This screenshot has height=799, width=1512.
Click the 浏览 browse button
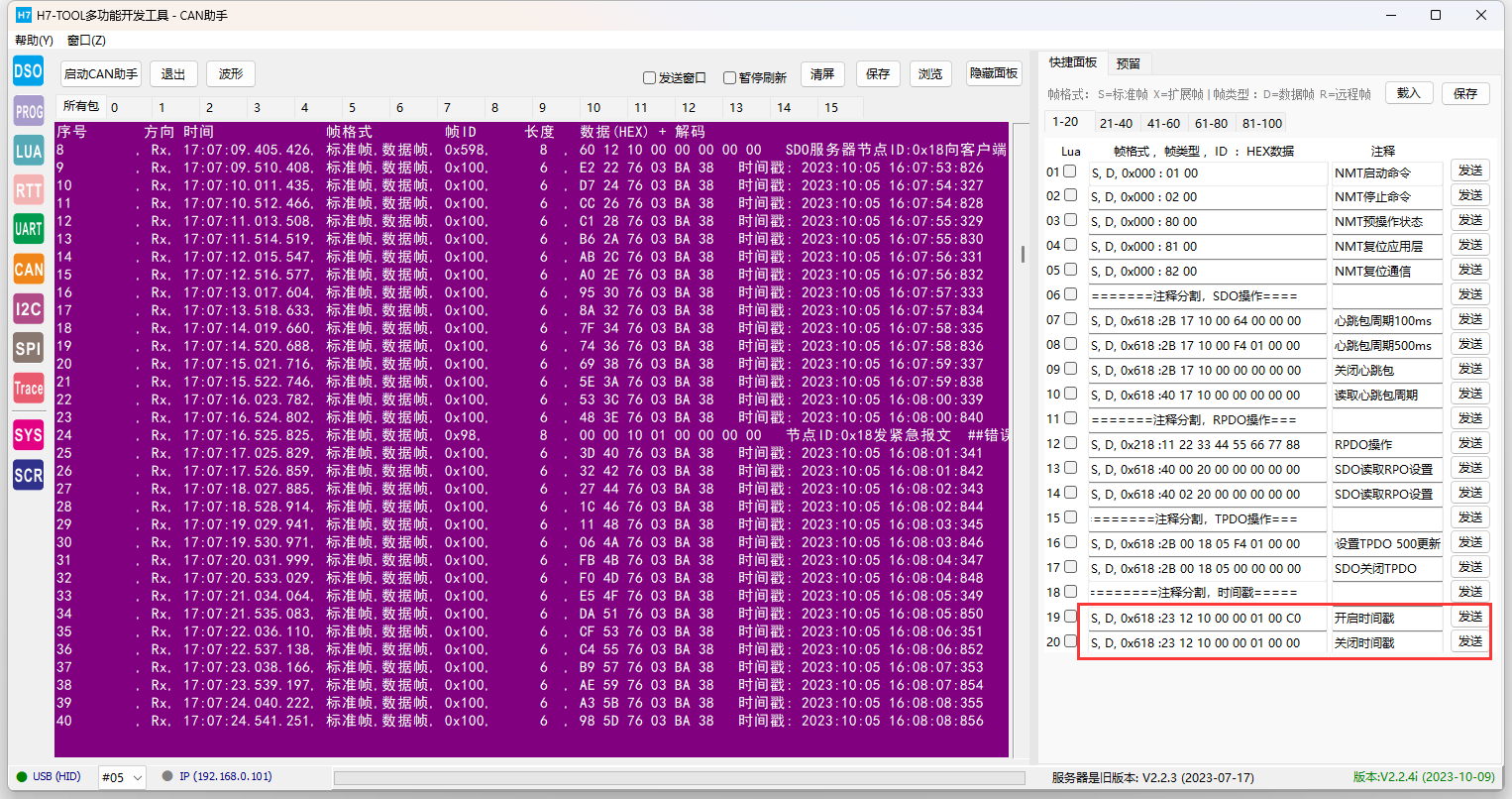[x=930, y=74]
